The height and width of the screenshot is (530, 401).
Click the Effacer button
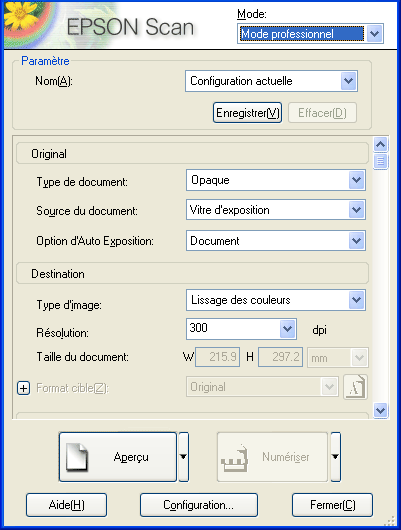coord(322,113)
